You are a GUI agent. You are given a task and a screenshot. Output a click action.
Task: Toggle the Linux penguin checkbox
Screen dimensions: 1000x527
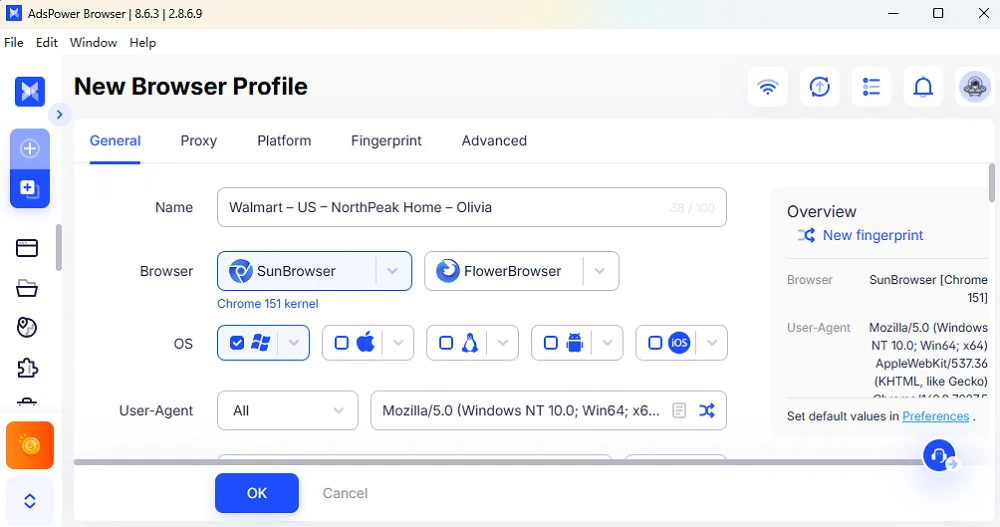click(x=446, y=343)
